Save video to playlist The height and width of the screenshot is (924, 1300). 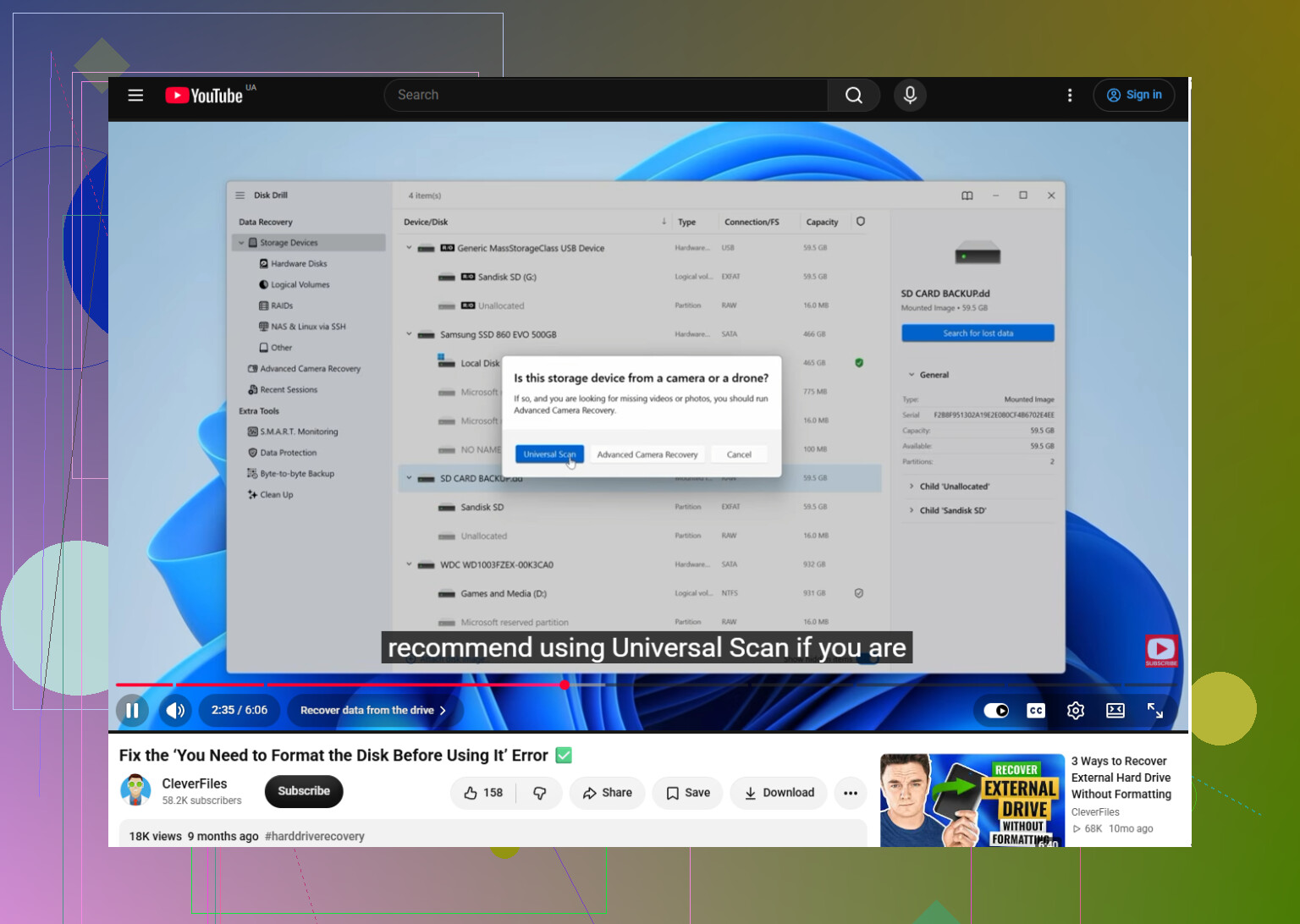[687, 793]
